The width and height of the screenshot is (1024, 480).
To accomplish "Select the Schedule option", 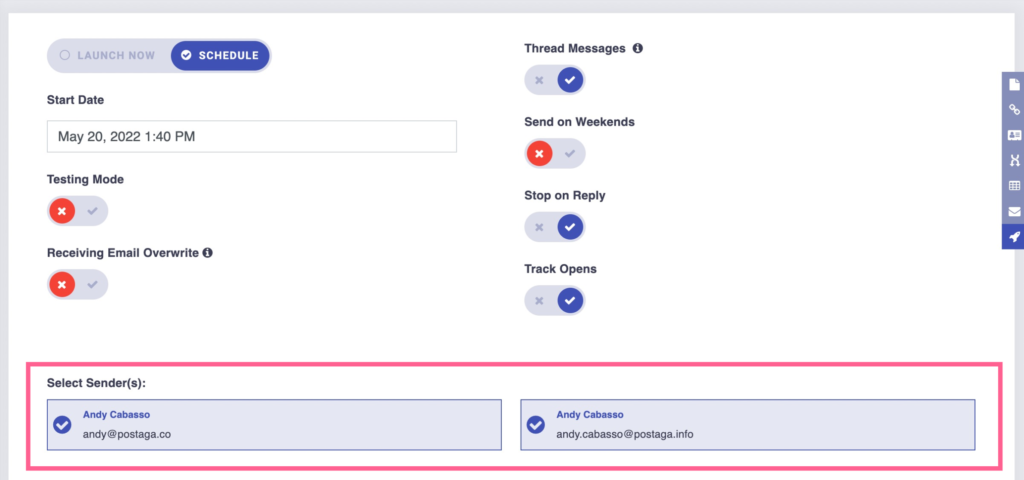I will pyautogui.click(x=220, y=56).
